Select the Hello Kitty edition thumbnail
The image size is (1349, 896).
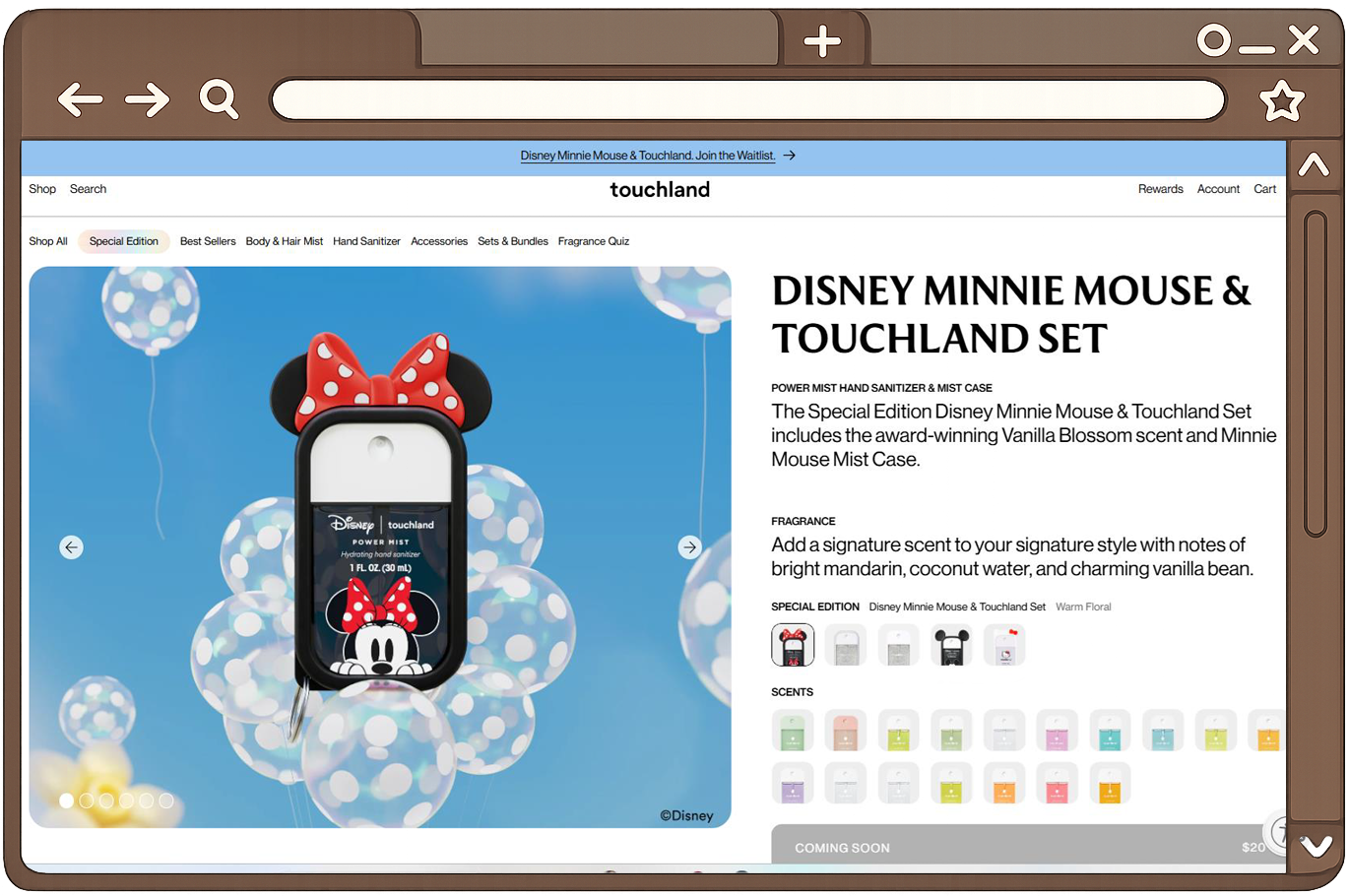pyautogui.click(x=1004, y=645)
